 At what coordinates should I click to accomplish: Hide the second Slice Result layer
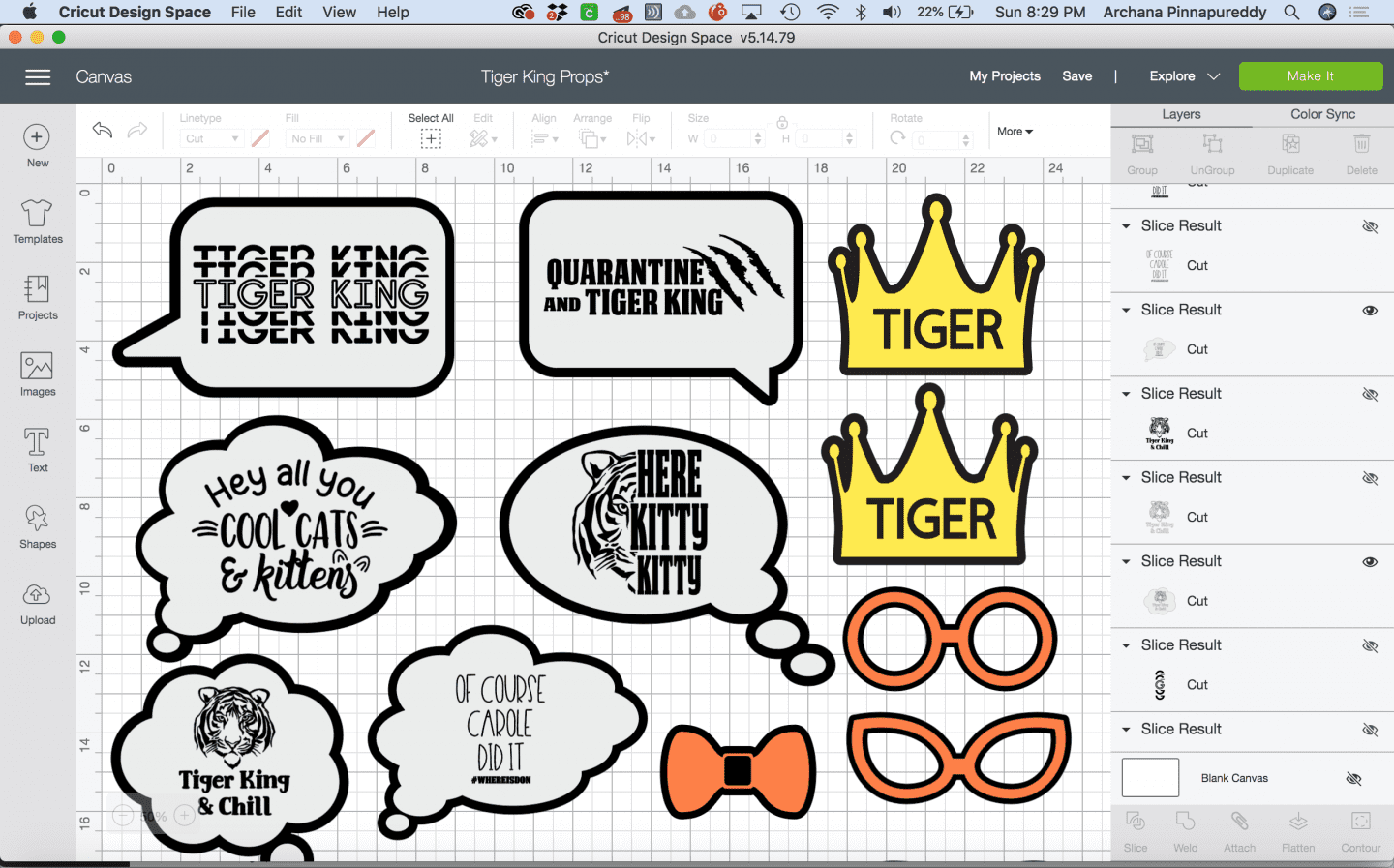(1370, 311)
